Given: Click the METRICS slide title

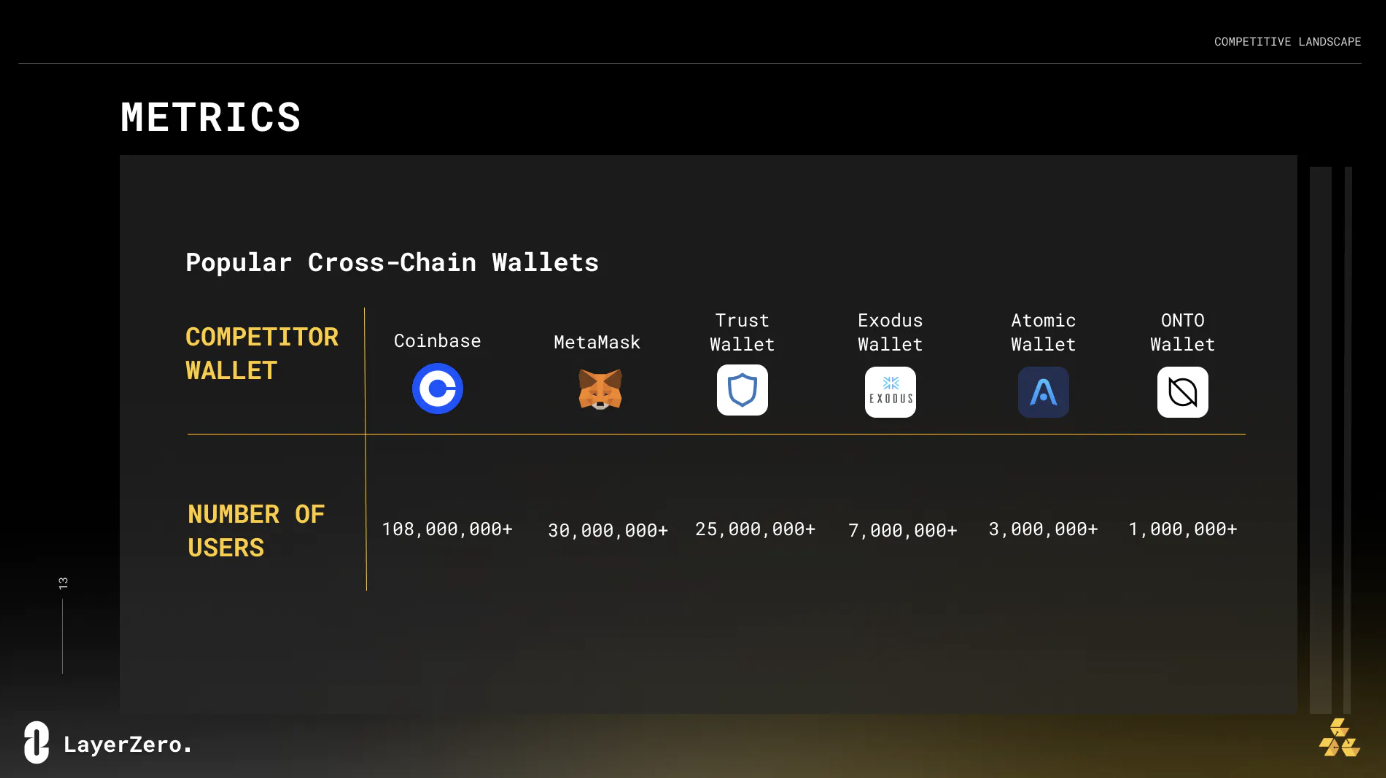Looking at the screenshot, I should tap(210, 117).
